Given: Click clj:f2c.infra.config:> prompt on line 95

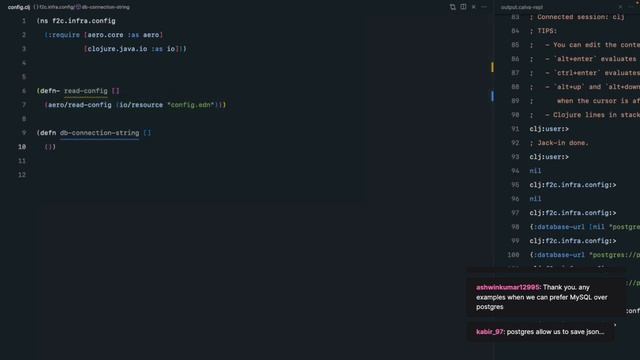Looking at the screenshot, I should coord(573,185).
